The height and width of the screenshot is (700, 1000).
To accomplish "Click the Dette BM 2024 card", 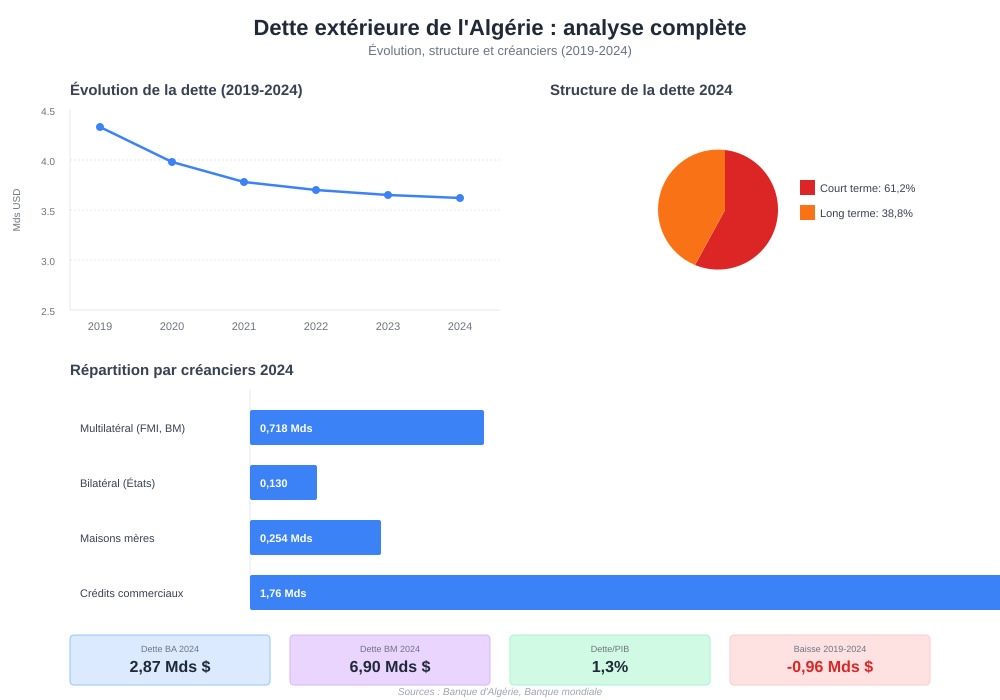I will point(390,660).
